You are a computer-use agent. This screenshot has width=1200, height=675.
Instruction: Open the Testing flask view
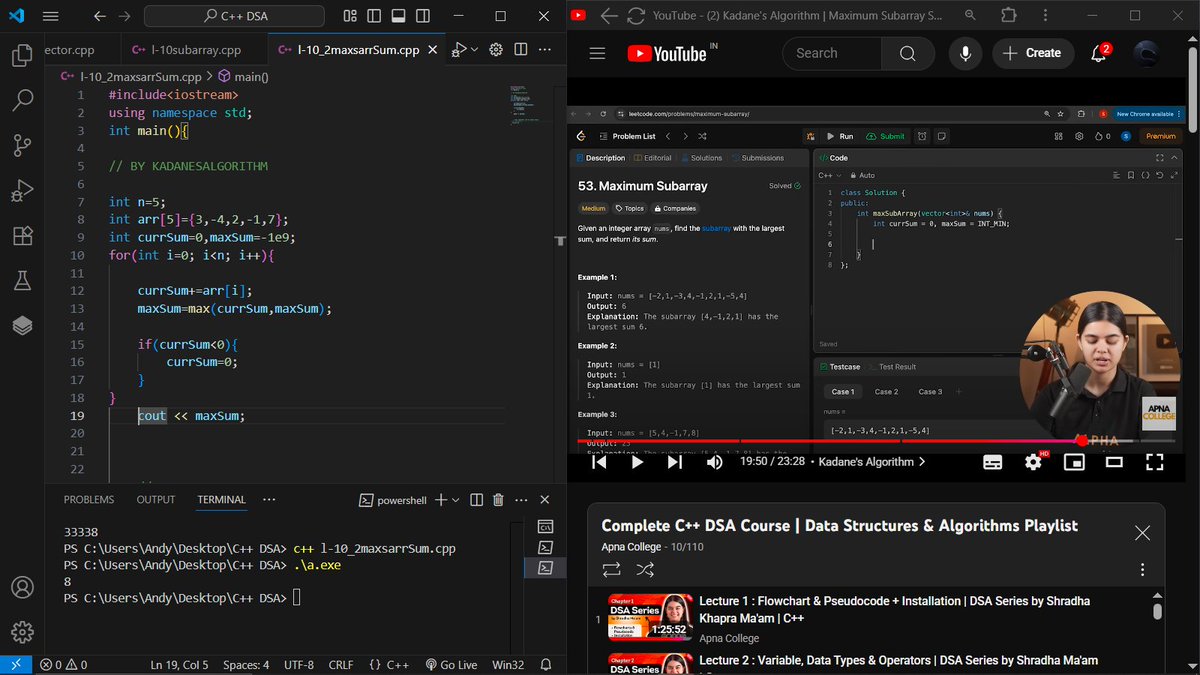22,281
